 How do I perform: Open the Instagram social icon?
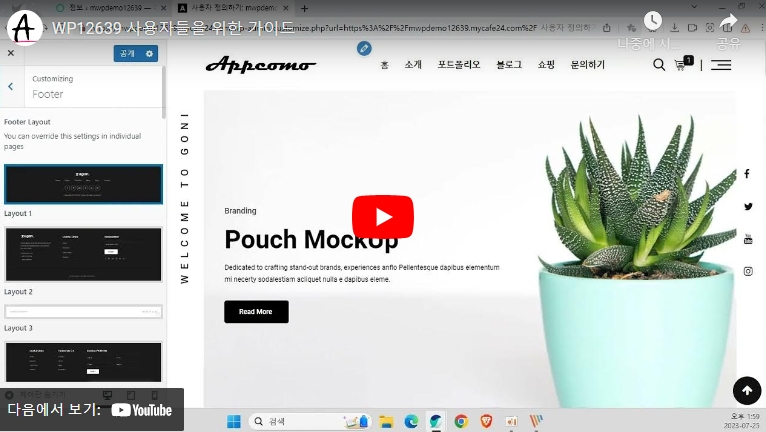click(748, 271)
